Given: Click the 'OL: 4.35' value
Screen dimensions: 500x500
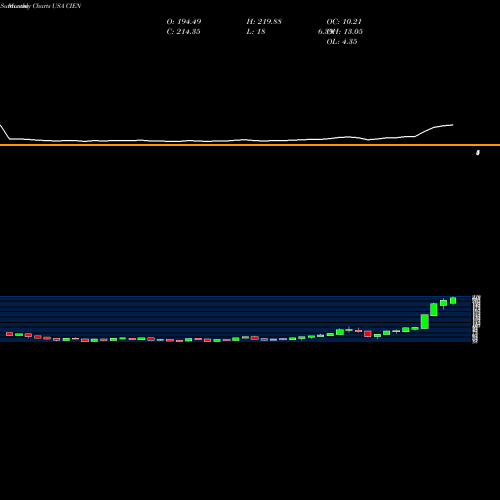Looking at the screenshot, I should coord(342,42).
